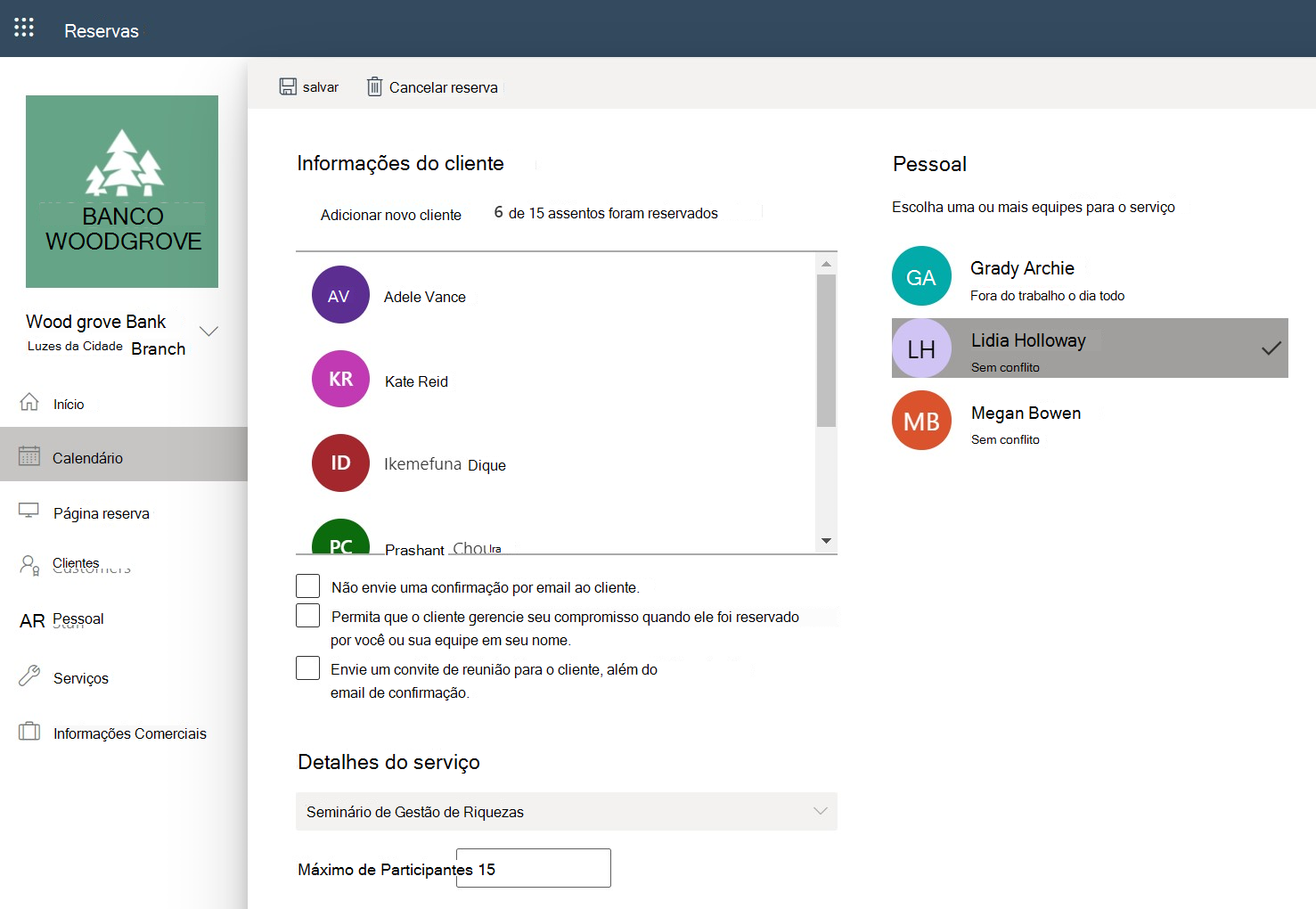Click the Kate Reid client name
The width and height of the screenshot is (1316, 909).
click(x=416, y=381)
